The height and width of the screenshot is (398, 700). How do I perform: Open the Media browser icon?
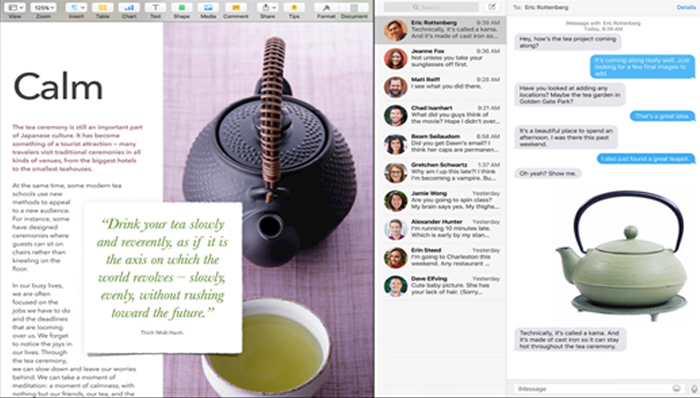(208, 8)
